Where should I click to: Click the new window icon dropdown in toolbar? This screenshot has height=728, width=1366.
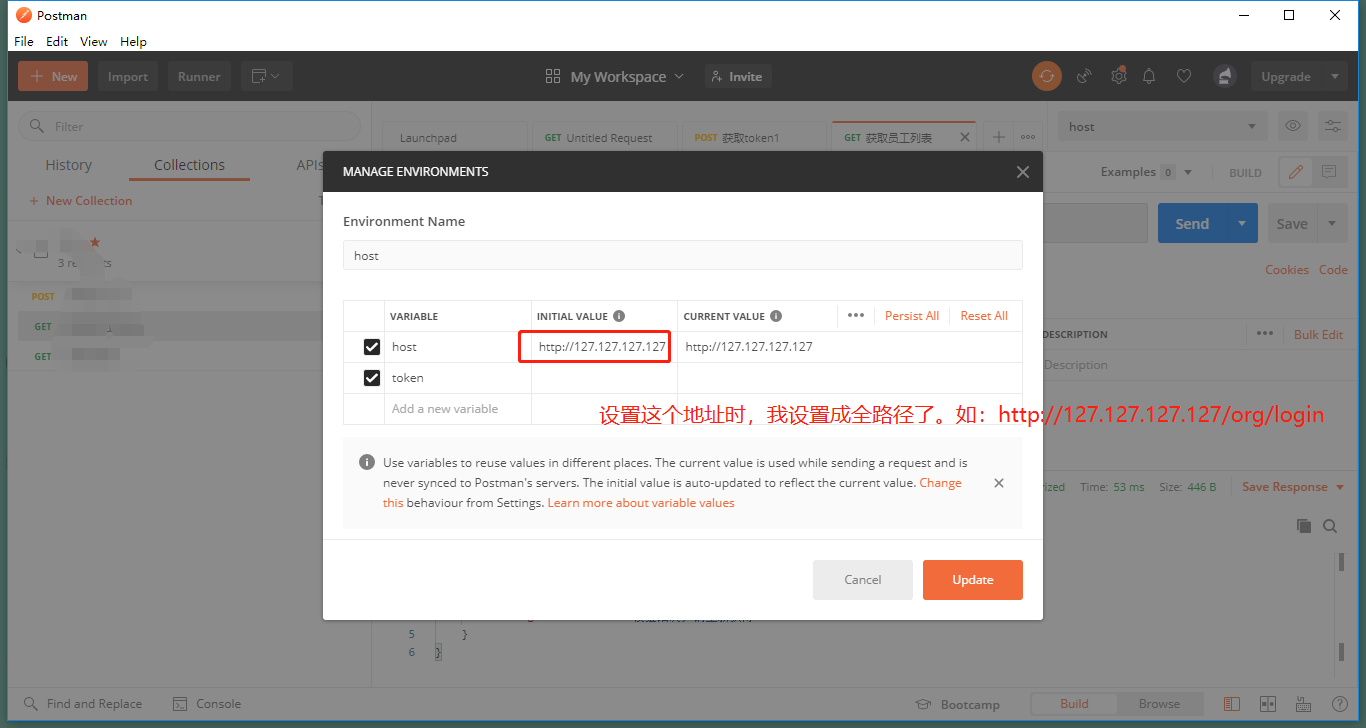point(266,76)
